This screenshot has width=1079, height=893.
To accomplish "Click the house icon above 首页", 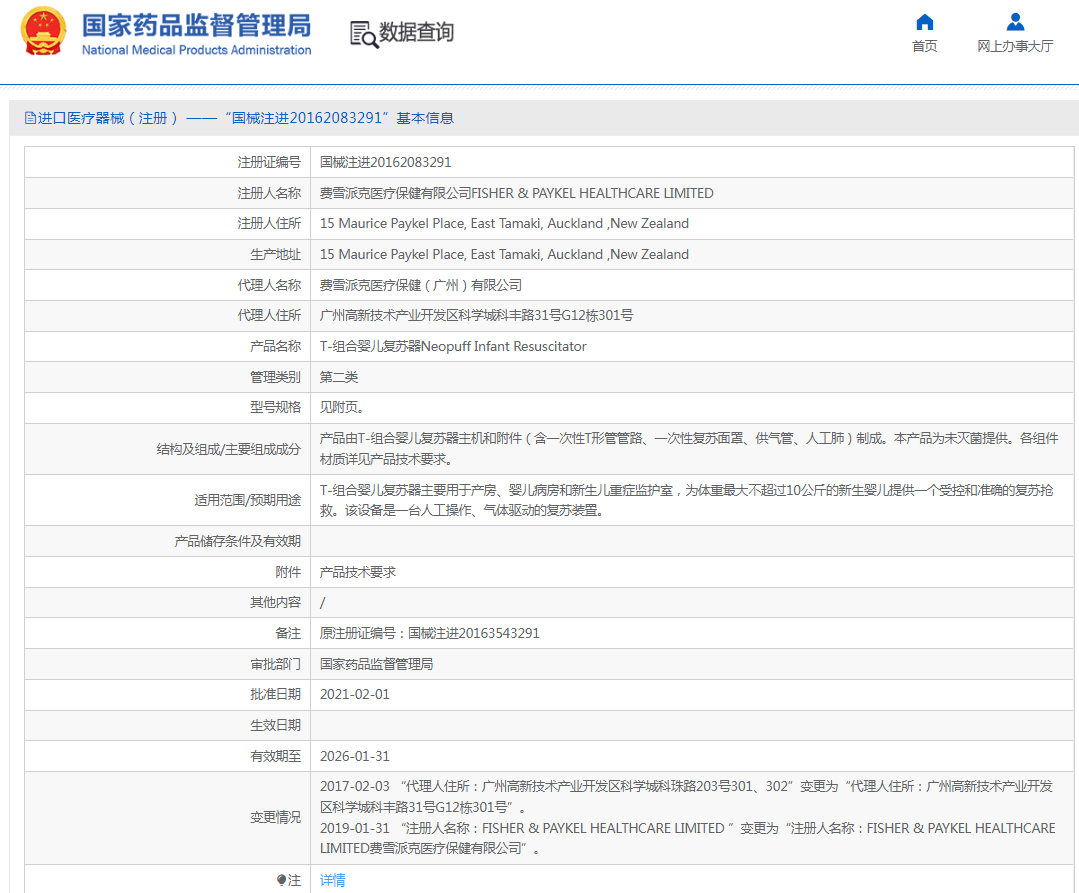I will [925, 22].
